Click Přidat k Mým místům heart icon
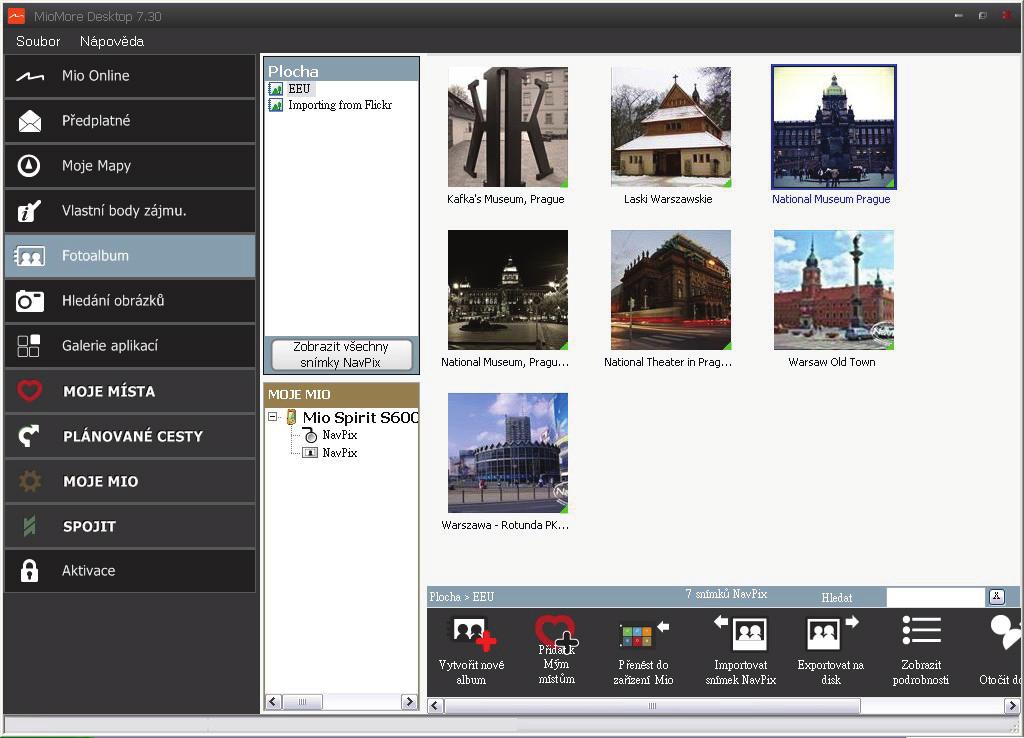 click(x=555, y=632)
